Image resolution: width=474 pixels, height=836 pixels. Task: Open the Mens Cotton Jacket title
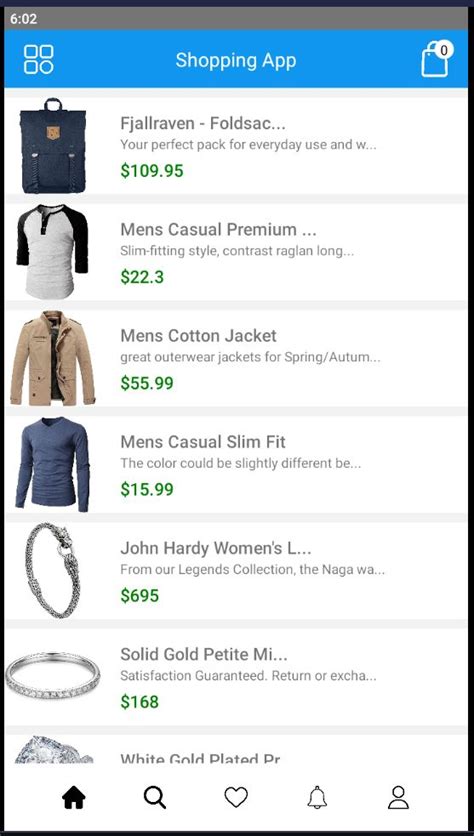[x=198, y=336]
